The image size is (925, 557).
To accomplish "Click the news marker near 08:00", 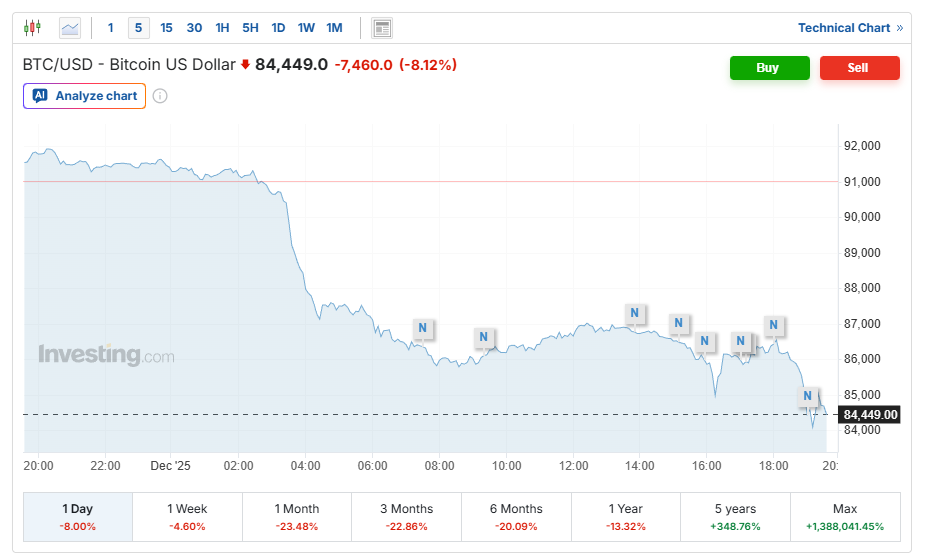I will pyautogui.click(x=423, y=328).
